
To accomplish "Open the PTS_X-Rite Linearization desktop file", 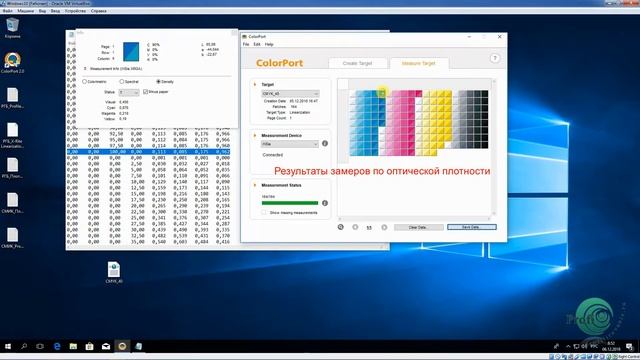I will pos(12,135).
